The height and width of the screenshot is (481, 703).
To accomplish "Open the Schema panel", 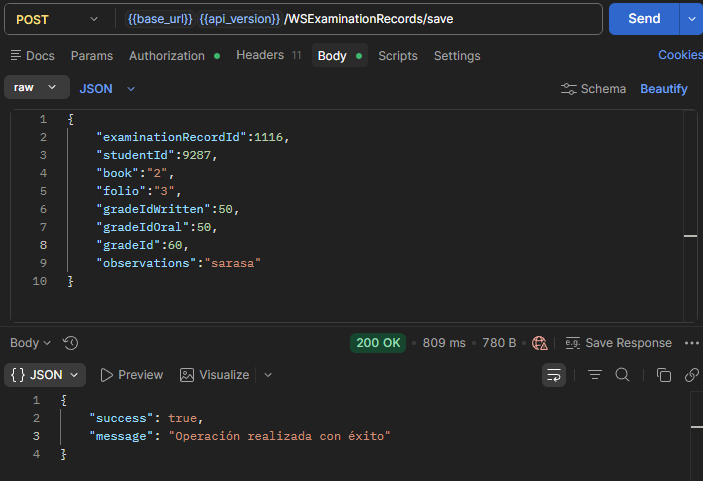I will click(x=593, y=89).
